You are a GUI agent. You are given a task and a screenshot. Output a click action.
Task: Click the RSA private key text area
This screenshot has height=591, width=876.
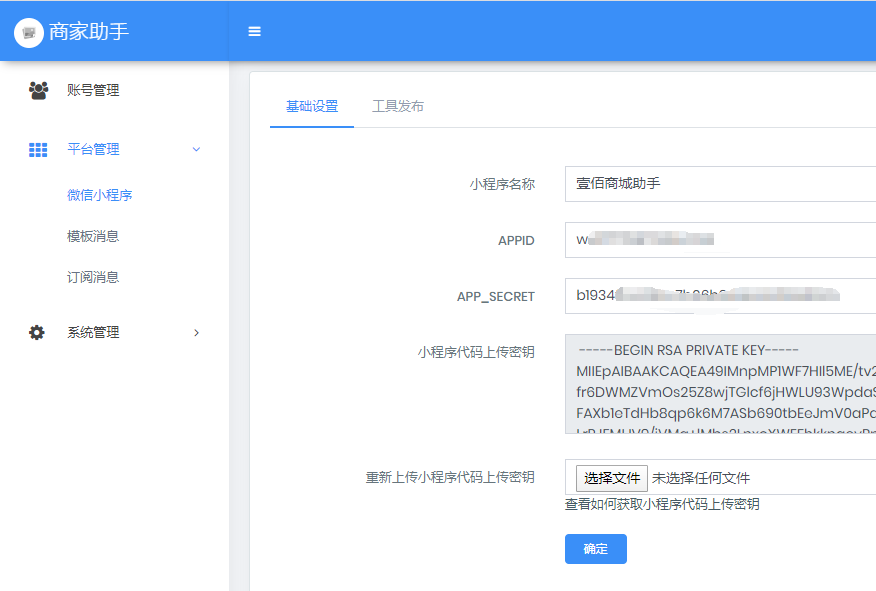click(x=720, y=384)
